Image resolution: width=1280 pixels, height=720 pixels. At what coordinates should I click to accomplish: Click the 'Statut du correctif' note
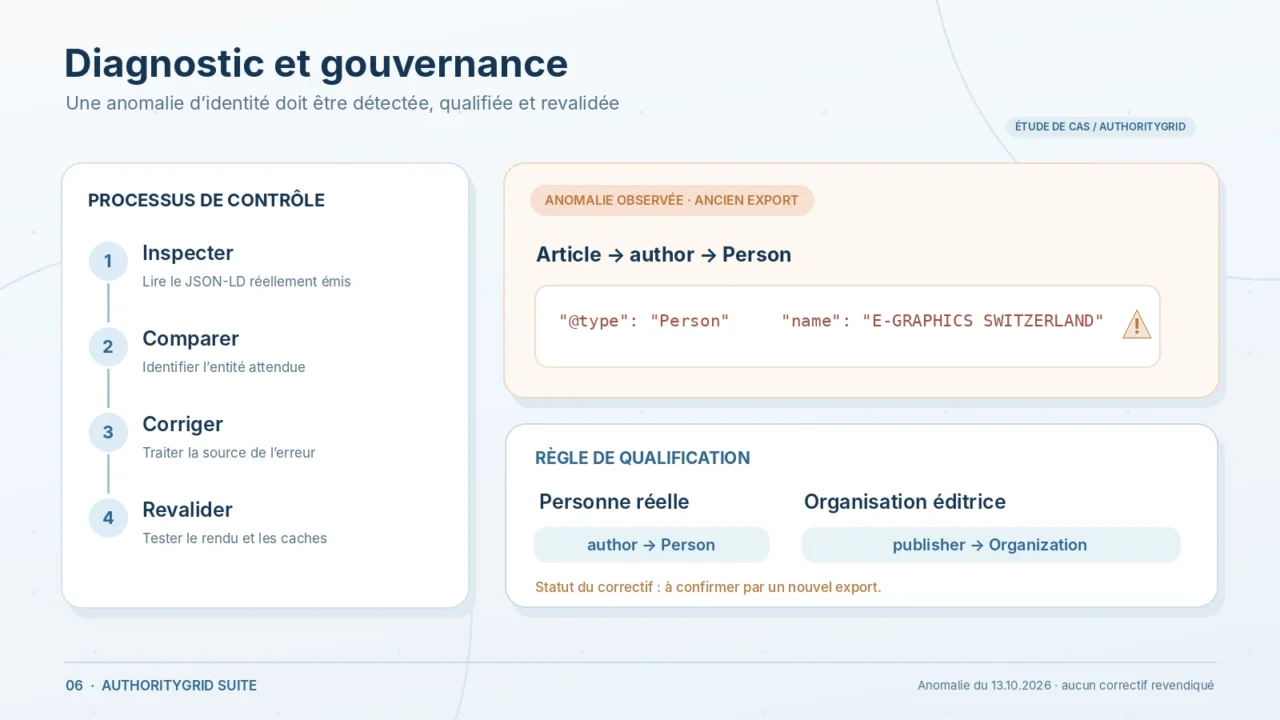(x=708, y=587)
